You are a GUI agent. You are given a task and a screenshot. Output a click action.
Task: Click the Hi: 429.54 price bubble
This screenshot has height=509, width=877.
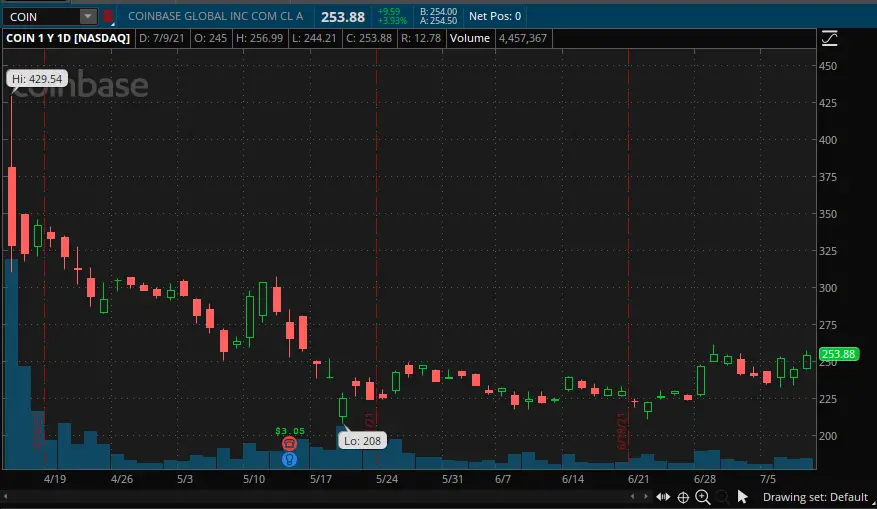tap(37, 79)
